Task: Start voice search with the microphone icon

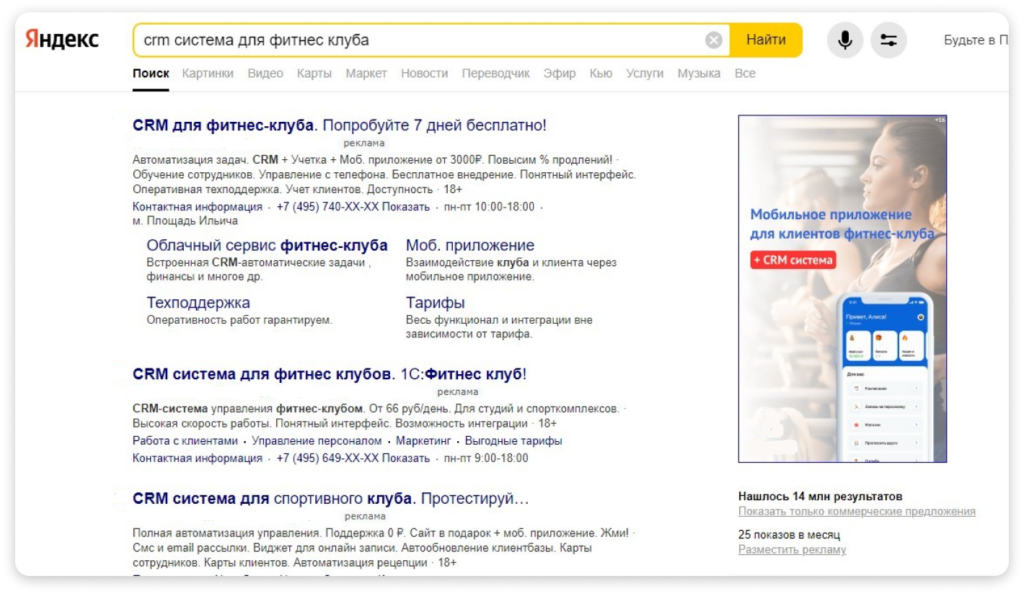Action: click(x=844, y=40)
